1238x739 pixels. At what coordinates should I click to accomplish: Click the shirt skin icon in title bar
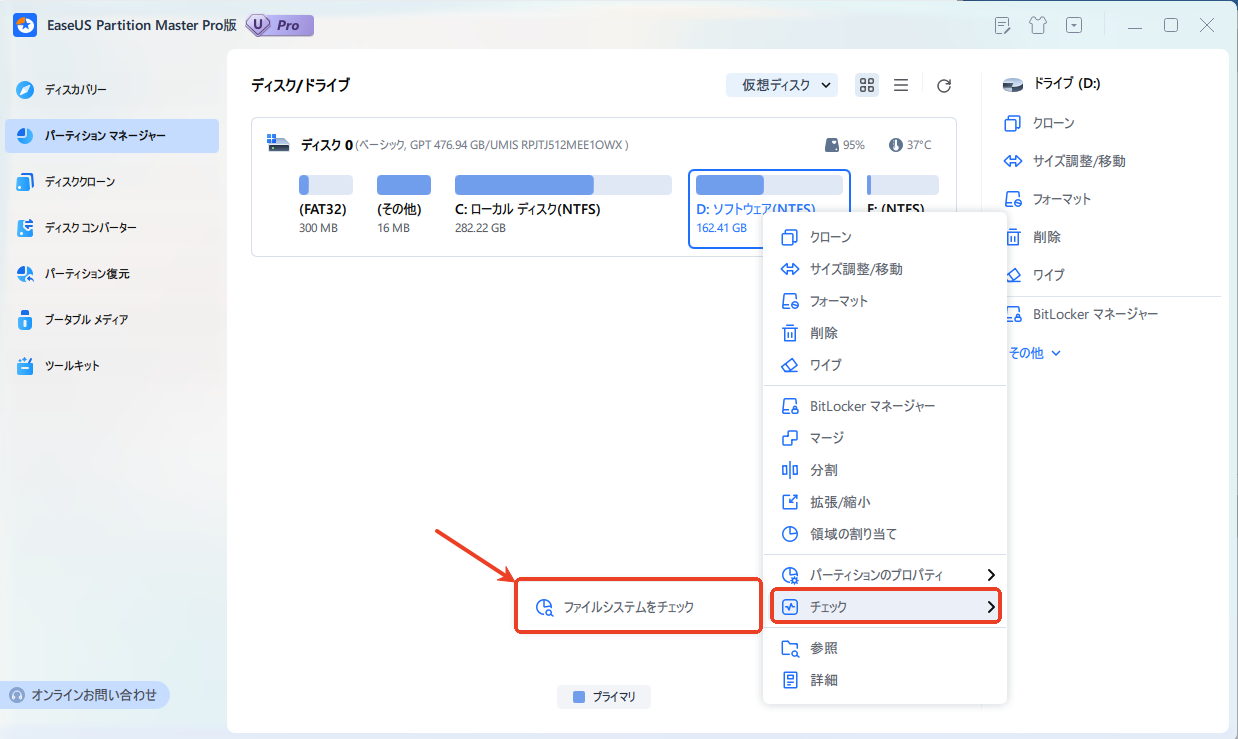click(x=1038, y=26)
